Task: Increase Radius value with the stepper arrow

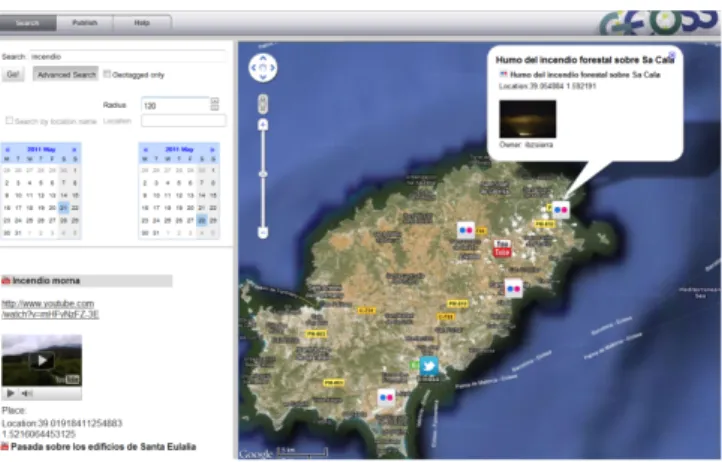Action: 215,101
